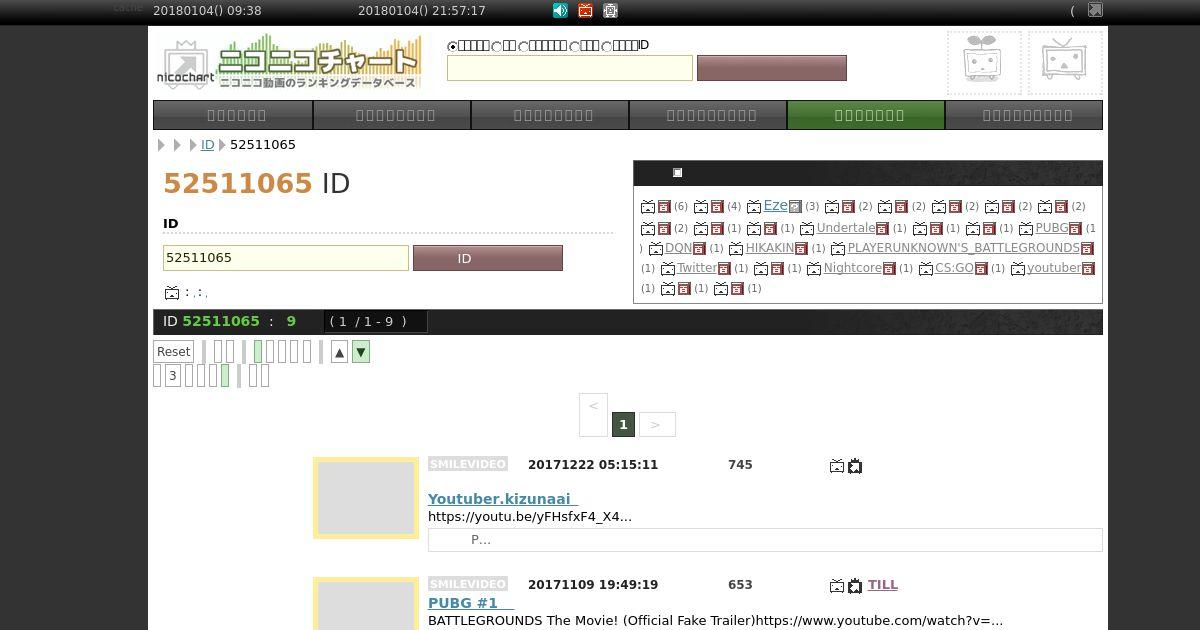
Task: Click the ID input containing 52511065
Action: [286, 258]
